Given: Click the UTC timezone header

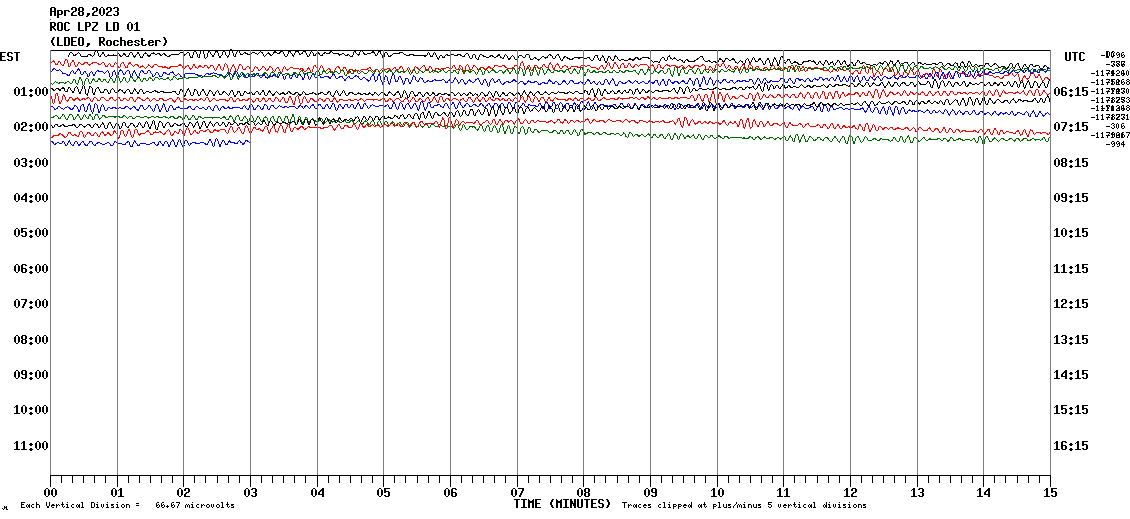Looking at the screenshot, I should 1075,57.
